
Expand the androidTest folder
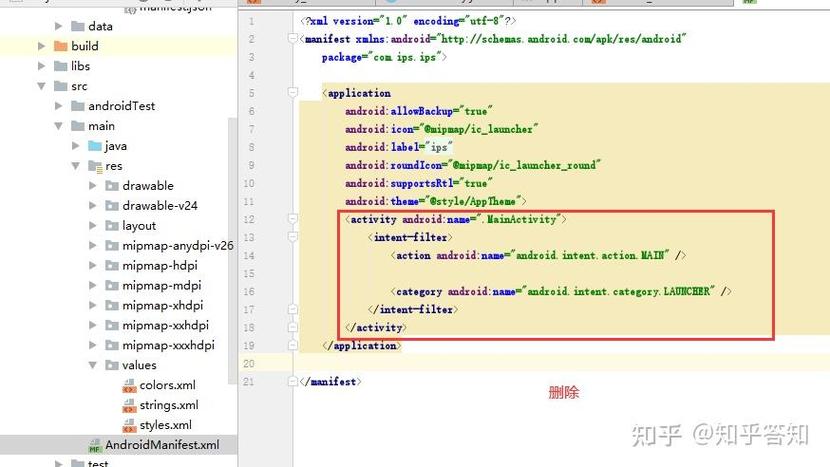59,106
